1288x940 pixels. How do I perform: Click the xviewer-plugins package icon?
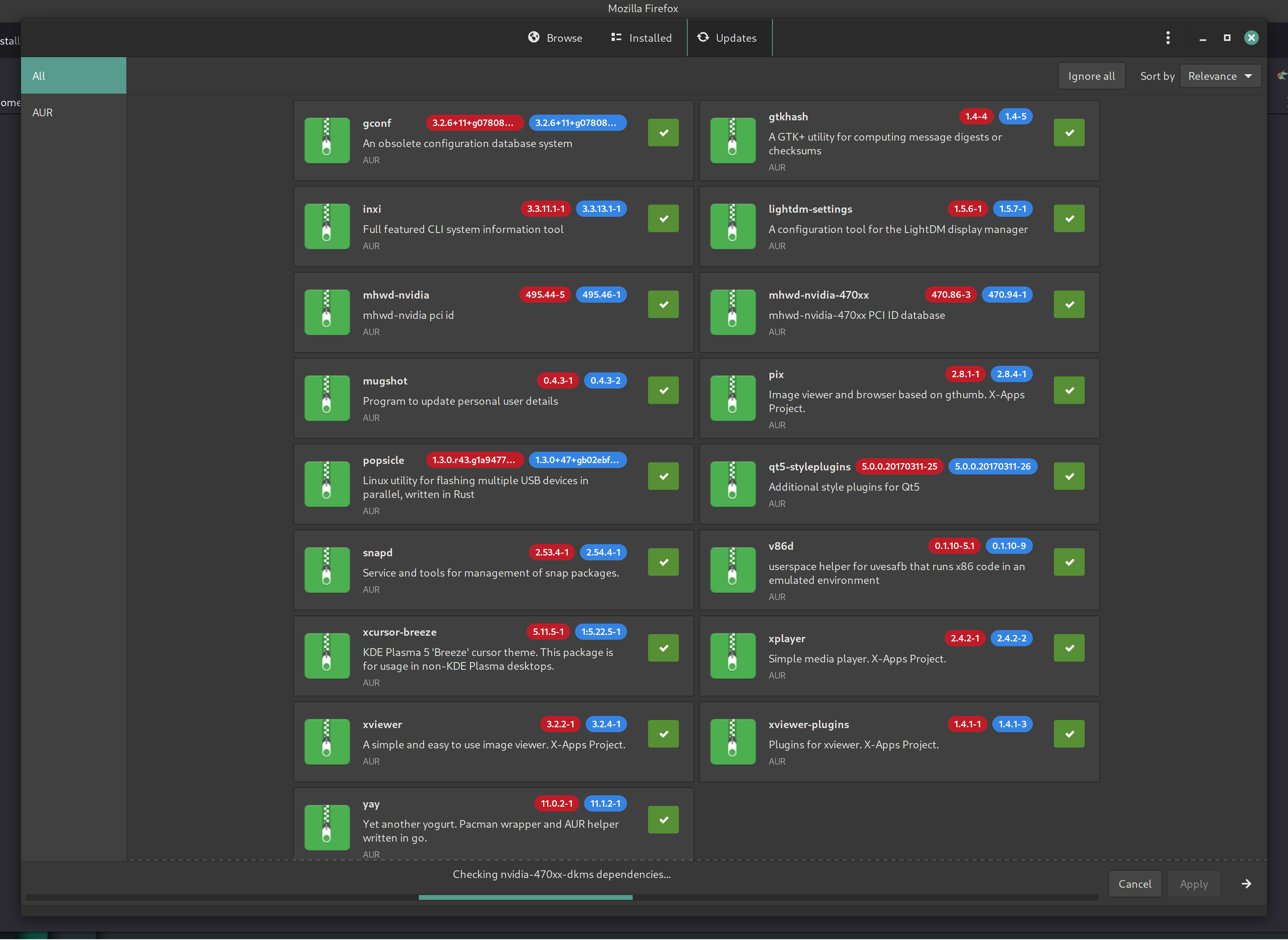[733, 741]
